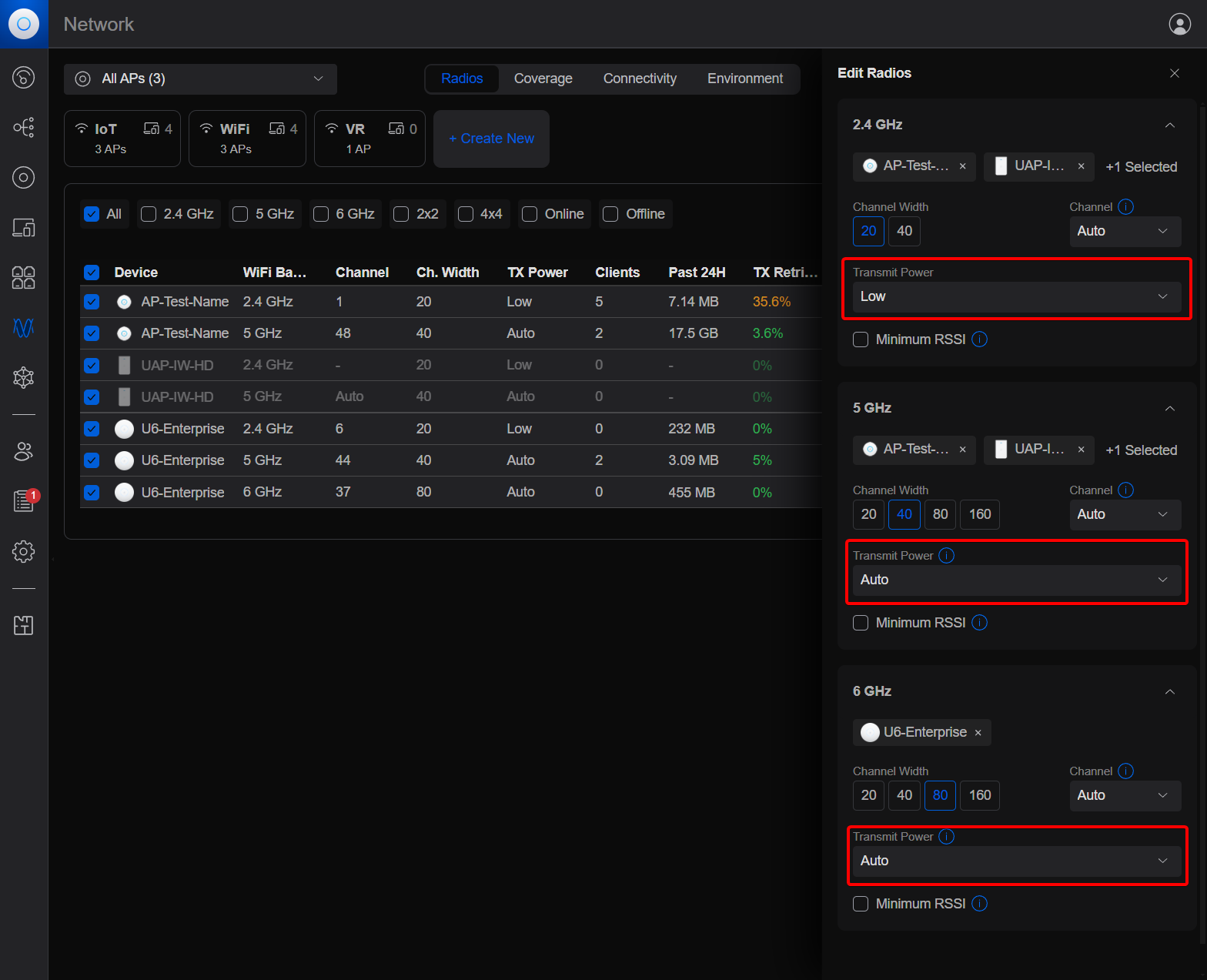This screenshot has width=1207, height=980.
Task: Remove AP-Test chip from 5 GHz section
Action: 962,450
